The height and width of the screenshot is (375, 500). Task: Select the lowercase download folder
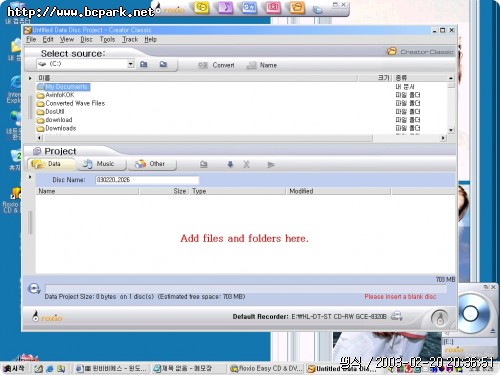[54, 120]
